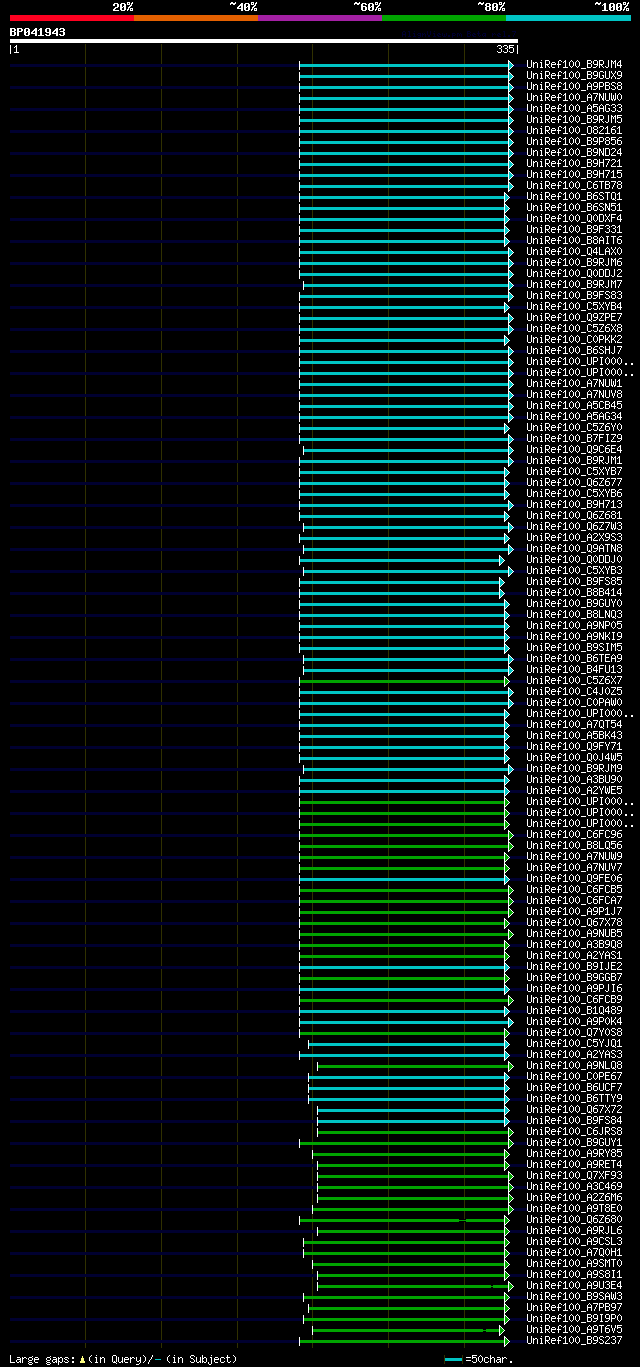The width and height of the screenshot is (640, 1367).
Task: Select the query name BP041943
Action: [38, 32]
